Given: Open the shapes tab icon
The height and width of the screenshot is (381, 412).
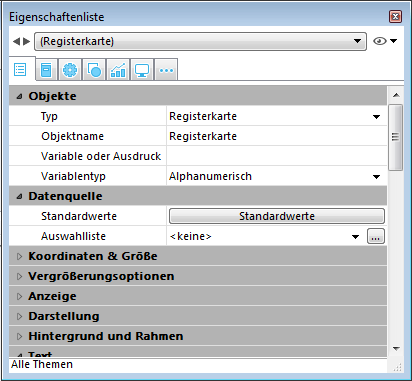Looking at the screenshot, I should pyautogui.click(x=94, y=70).
